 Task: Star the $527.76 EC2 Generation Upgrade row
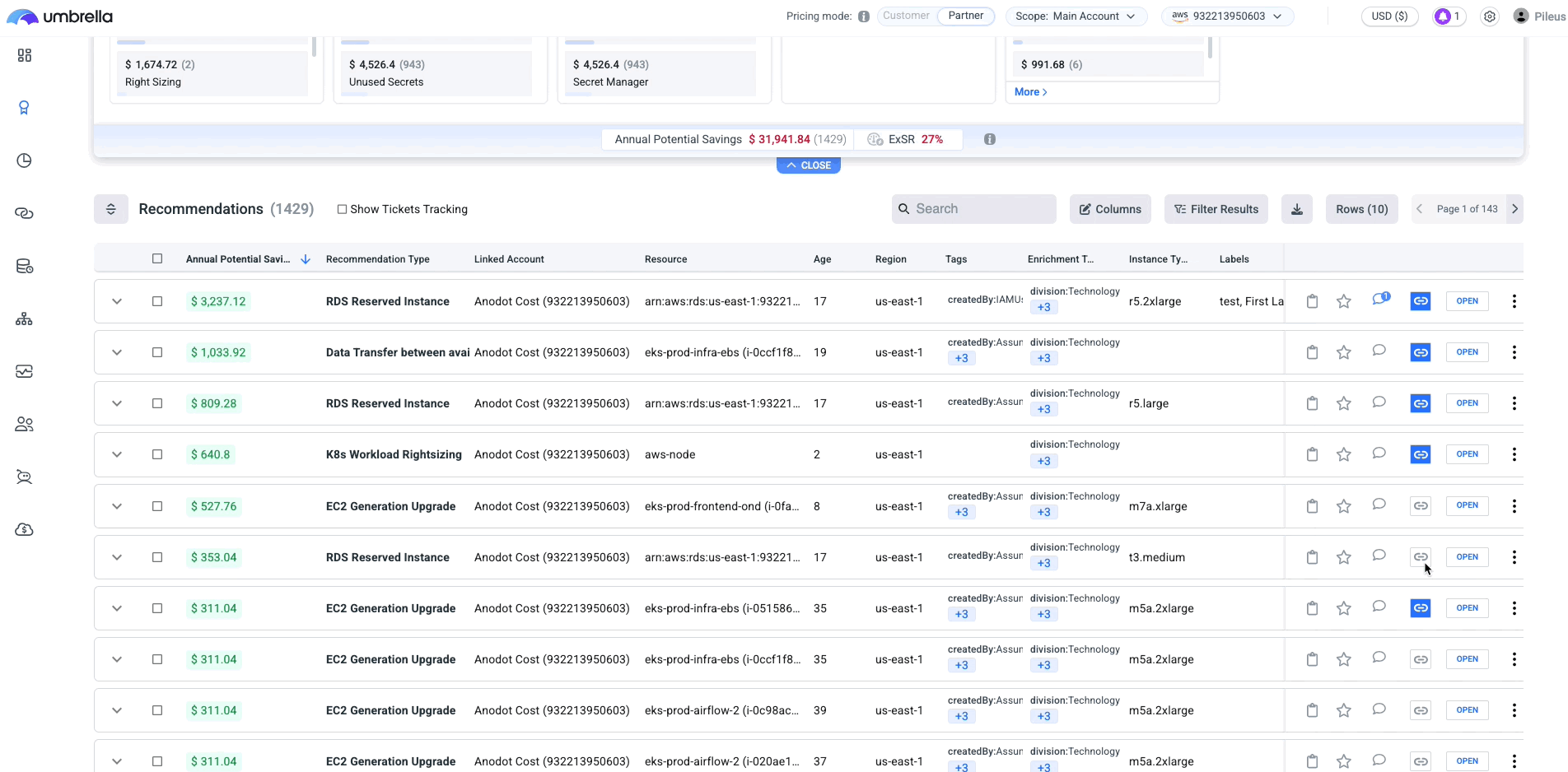[1344, 506]
